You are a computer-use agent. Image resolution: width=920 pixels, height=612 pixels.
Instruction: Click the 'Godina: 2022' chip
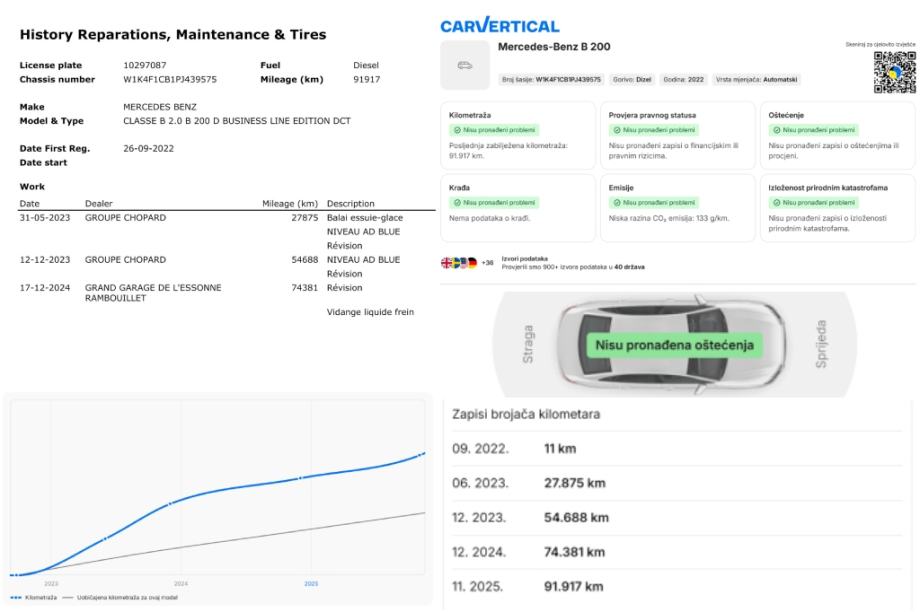(x=683, y=79)
